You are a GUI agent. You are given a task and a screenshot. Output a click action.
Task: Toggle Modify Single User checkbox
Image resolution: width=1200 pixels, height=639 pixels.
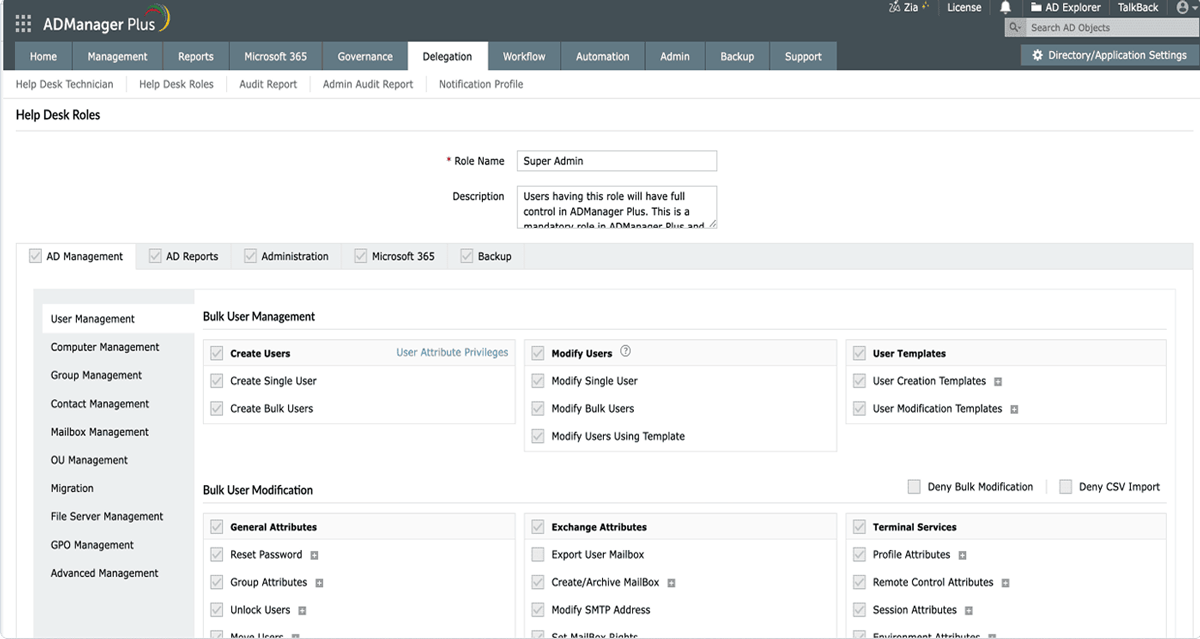(538, 381)
